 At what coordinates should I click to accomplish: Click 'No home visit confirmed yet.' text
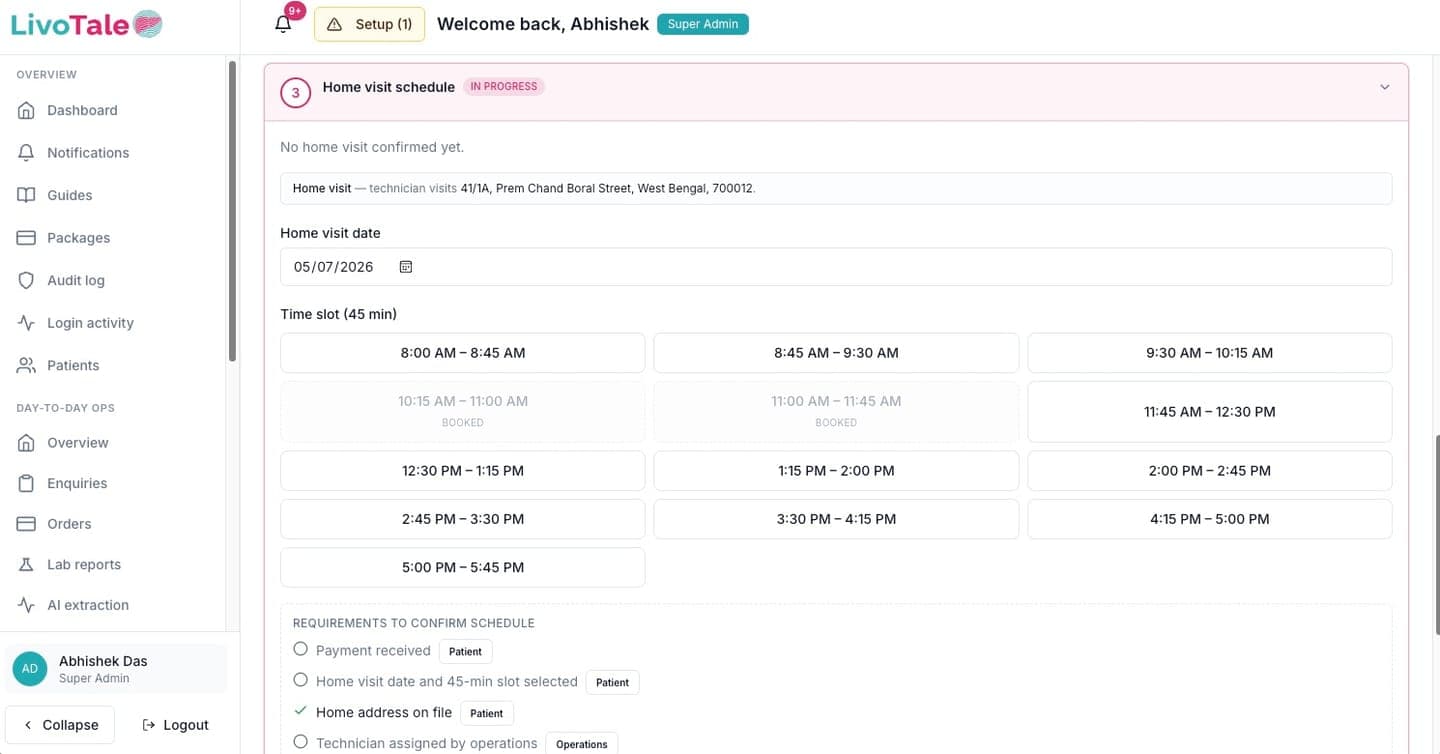(372, 147)
